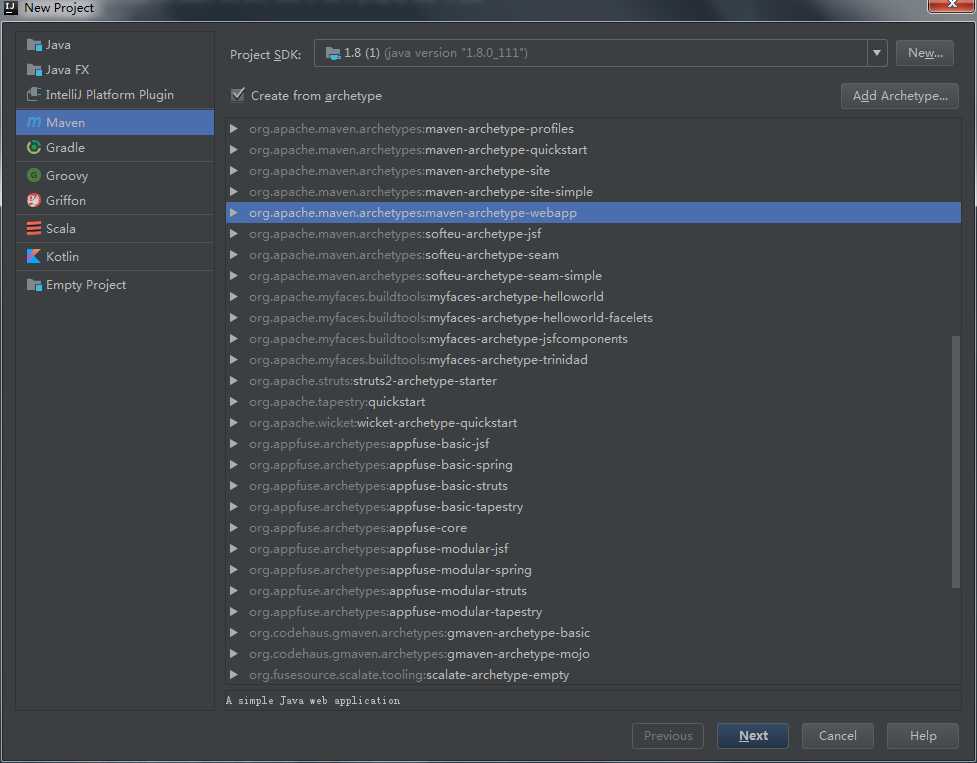Viewport: 977px width, 763px height.
Task: Expand the struts2-archetype-starter node
Action: click(x=234, y=381)
